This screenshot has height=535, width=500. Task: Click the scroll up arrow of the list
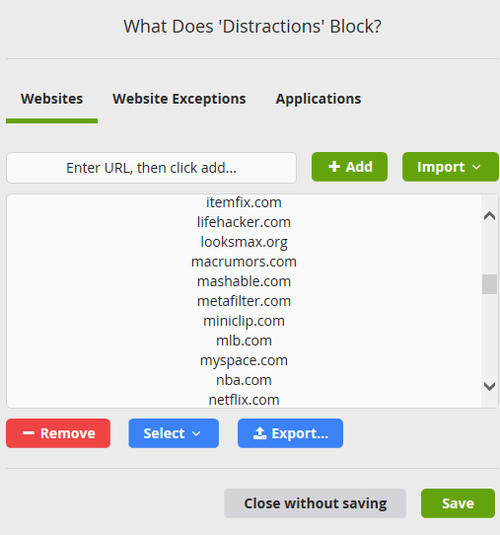click(489, 216)
